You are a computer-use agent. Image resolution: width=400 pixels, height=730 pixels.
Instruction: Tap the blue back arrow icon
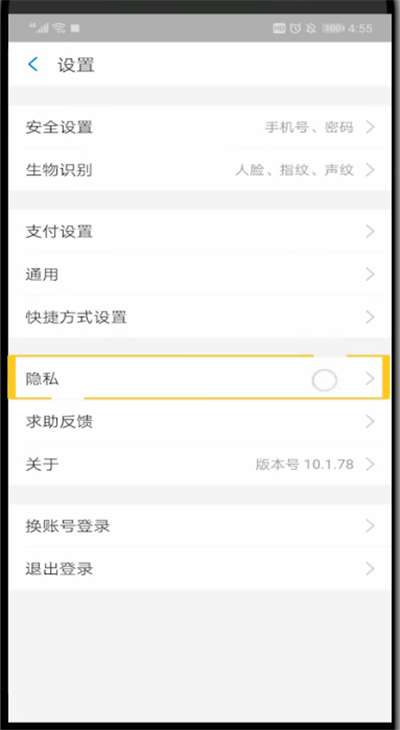point(33,64)
